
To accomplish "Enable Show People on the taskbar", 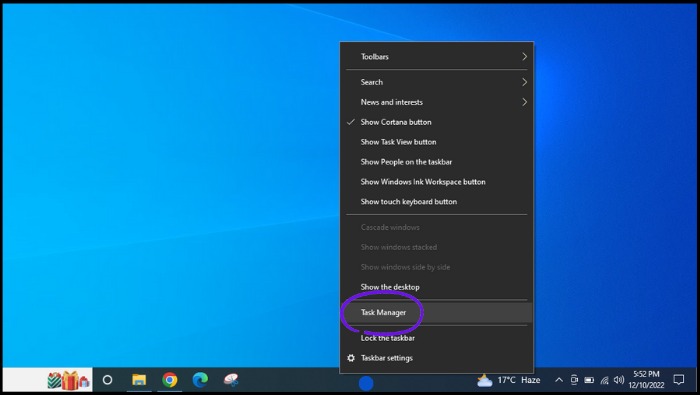I will click(437, 162).
